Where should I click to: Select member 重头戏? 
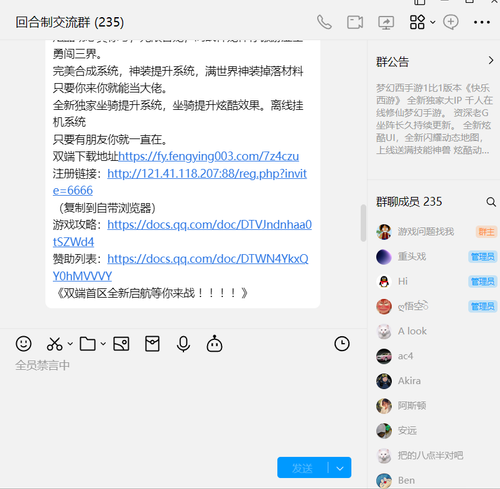click(x=435, y=257)
